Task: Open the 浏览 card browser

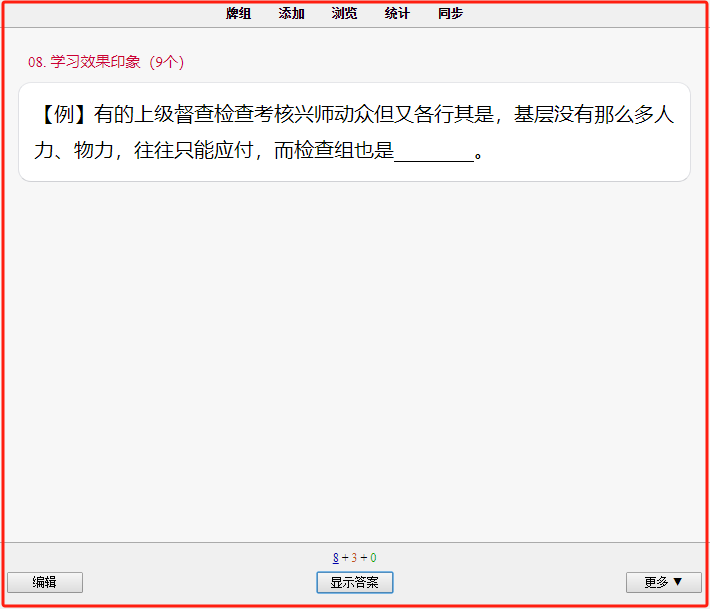Action: point(344,14)
